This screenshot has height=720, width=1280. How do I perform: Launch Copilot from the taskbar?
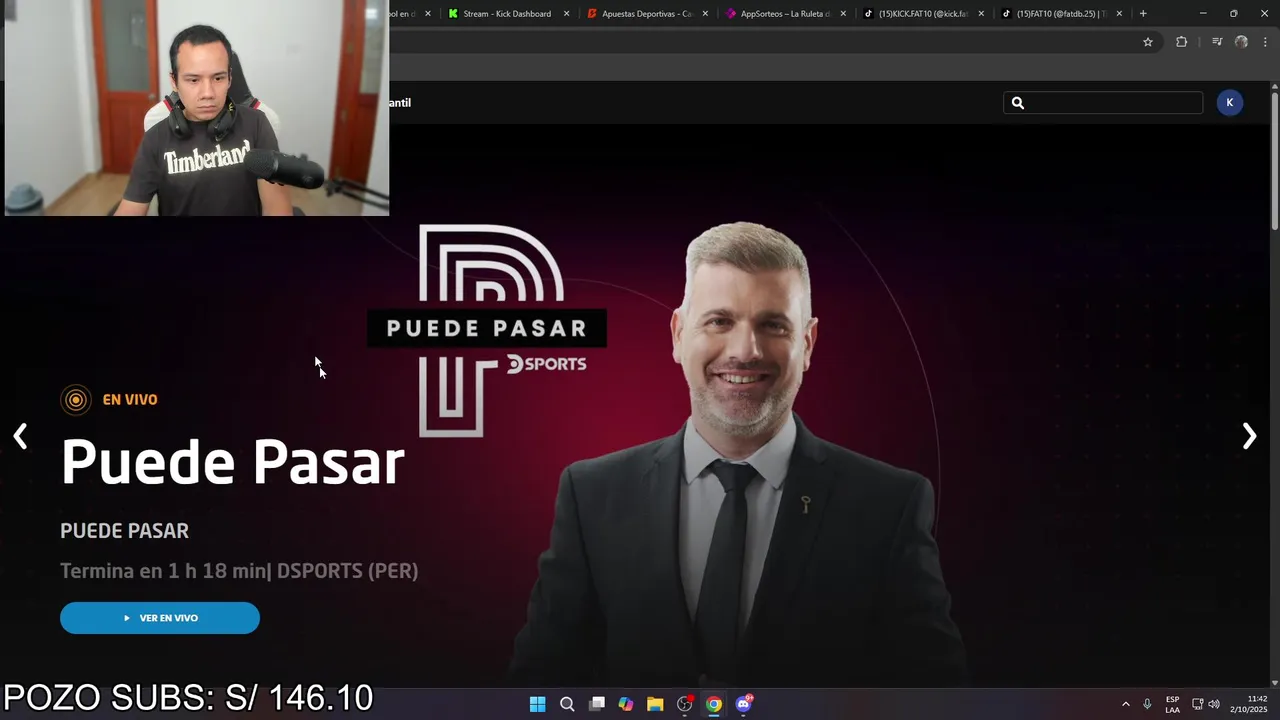click(626, 704)
